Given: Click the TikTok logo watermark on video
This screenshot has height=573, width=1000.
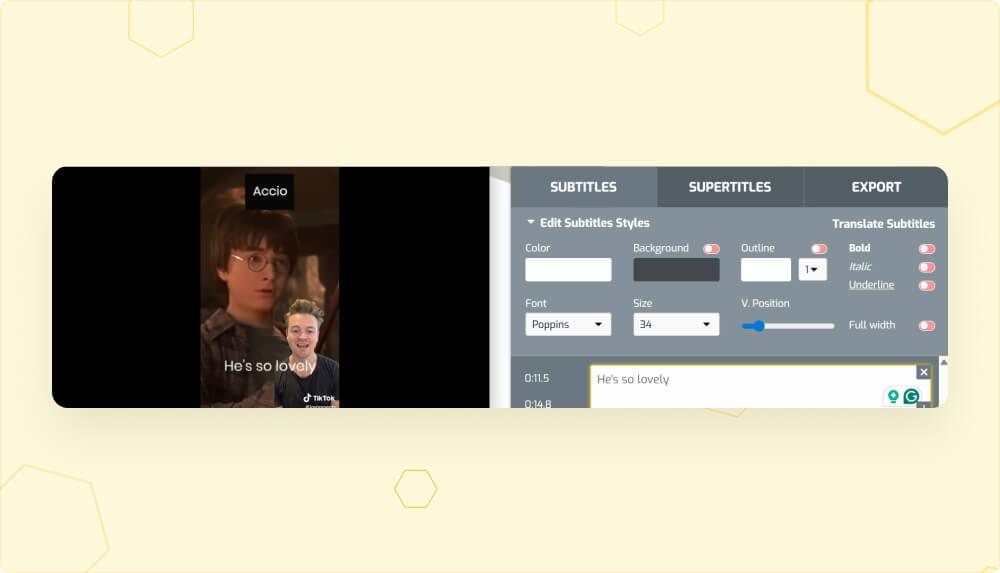Looking at the screenshot, I should coord(319,397).
